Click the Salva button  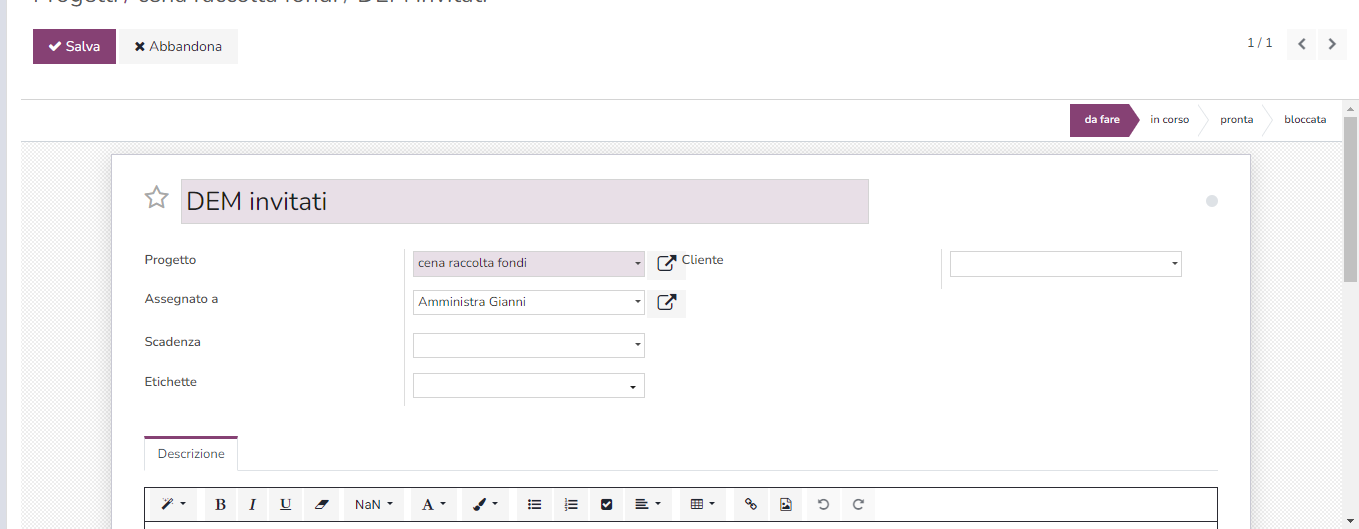74,47
